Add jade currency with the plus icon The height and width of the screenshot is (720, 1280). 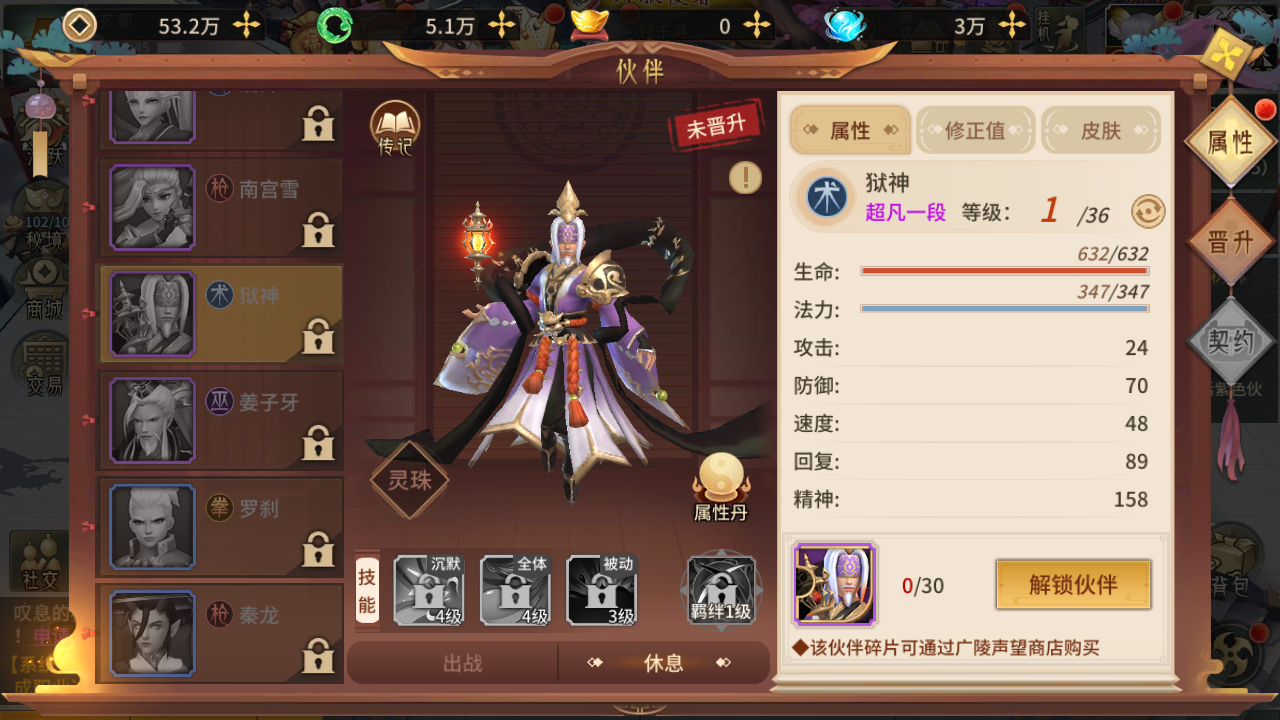(x=503, y=26)
